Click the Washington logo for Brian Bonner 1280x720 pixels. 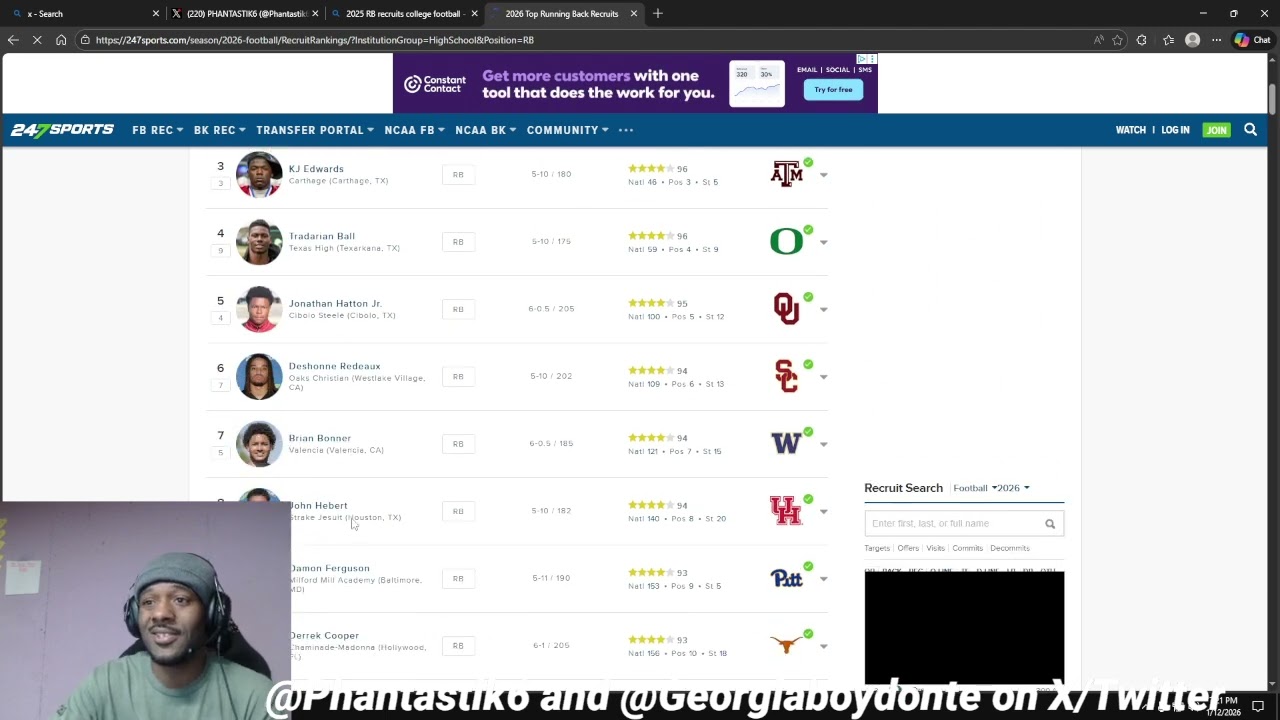[787, 443]
